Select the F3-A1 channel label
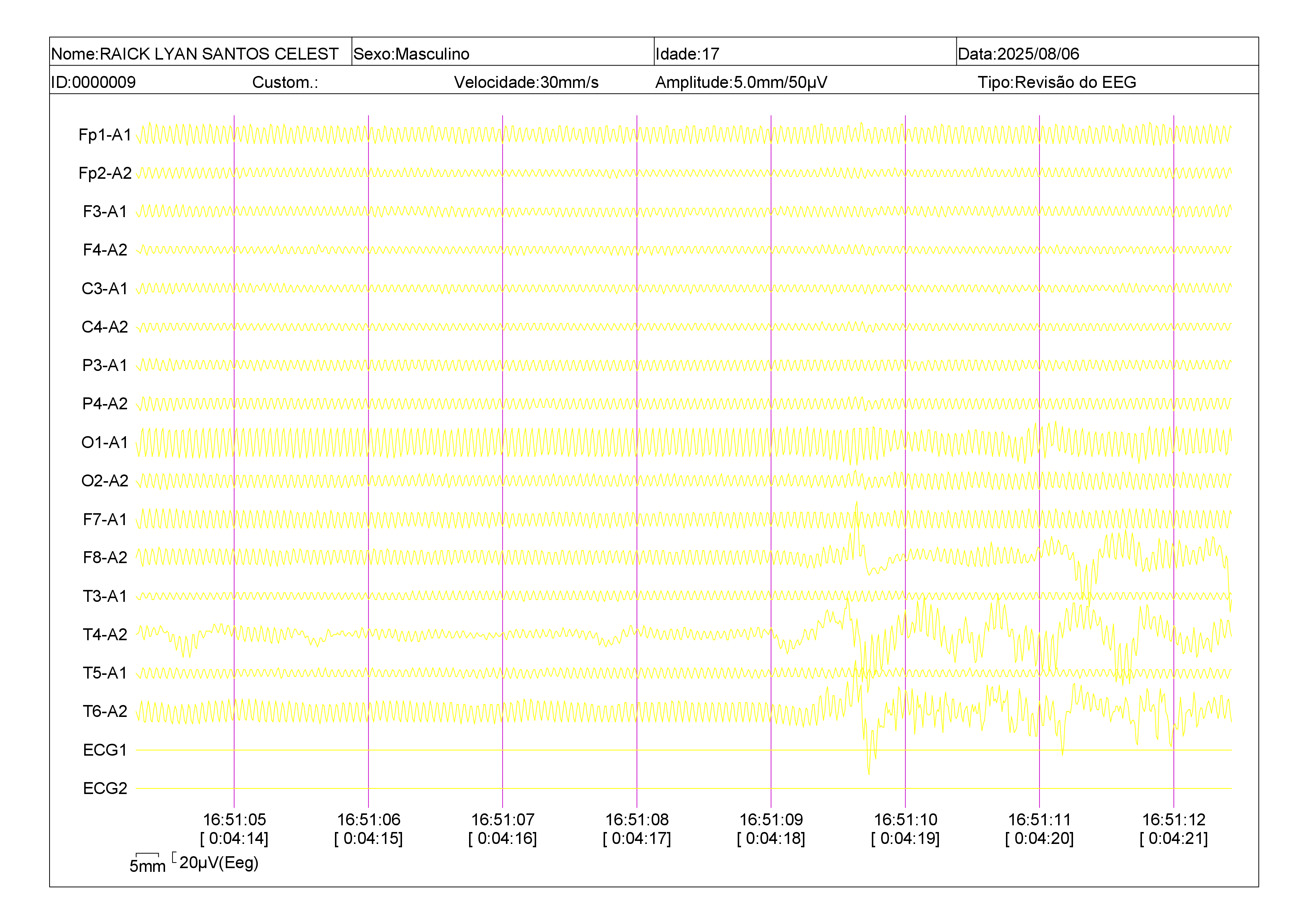 pyautogui.click(x=105, y=212)
